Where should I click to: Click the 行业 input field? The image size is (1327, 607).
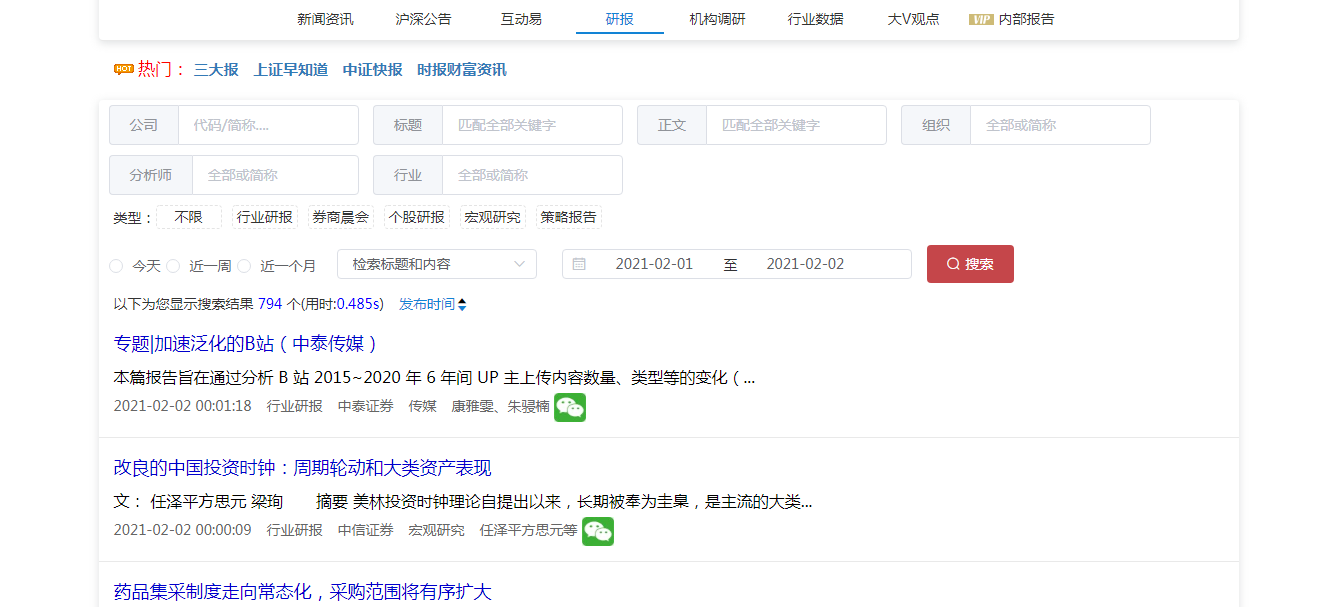532,175
